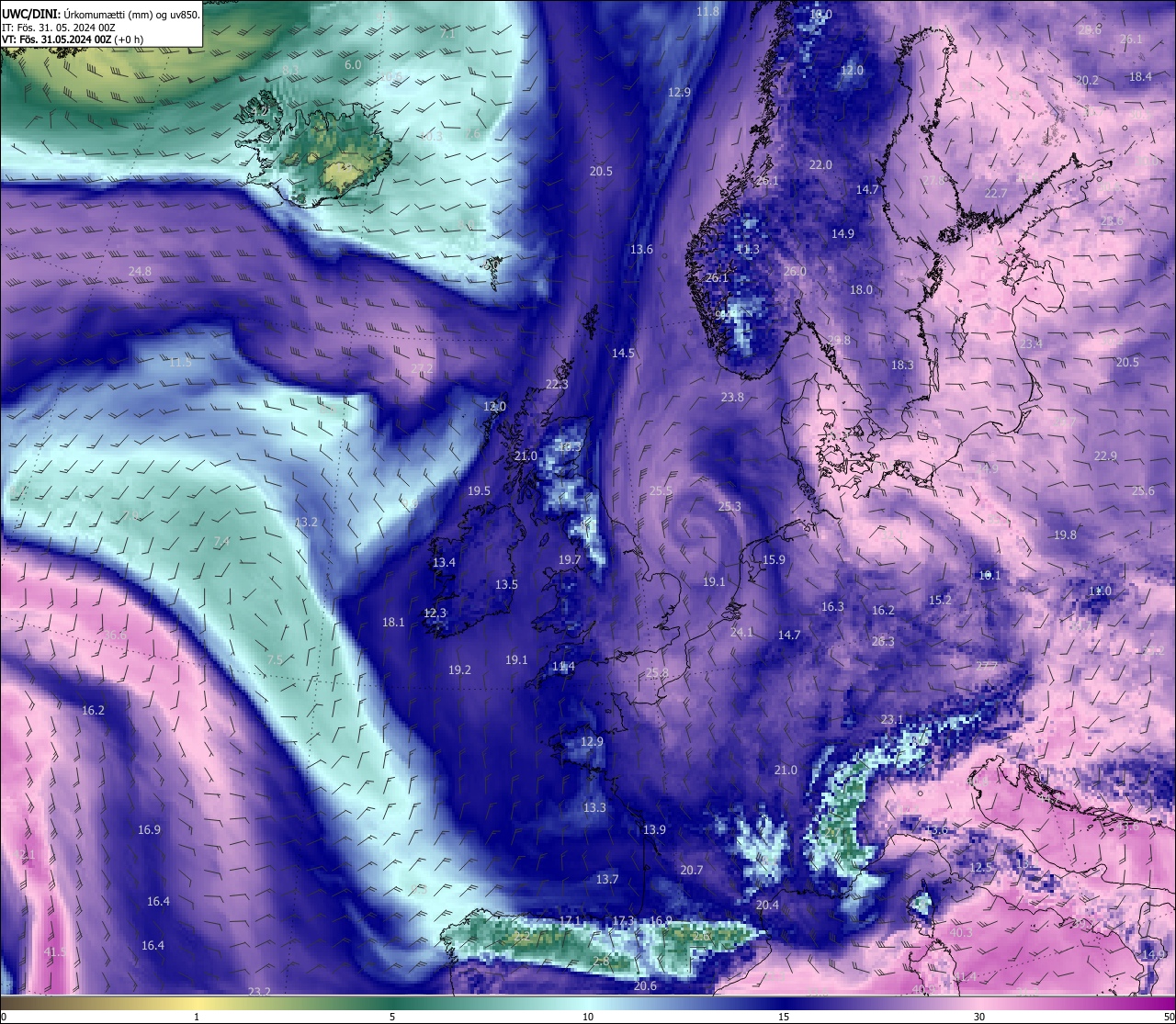
Task: Click the 19.7 value label
Action: click(x=570, y=559)
